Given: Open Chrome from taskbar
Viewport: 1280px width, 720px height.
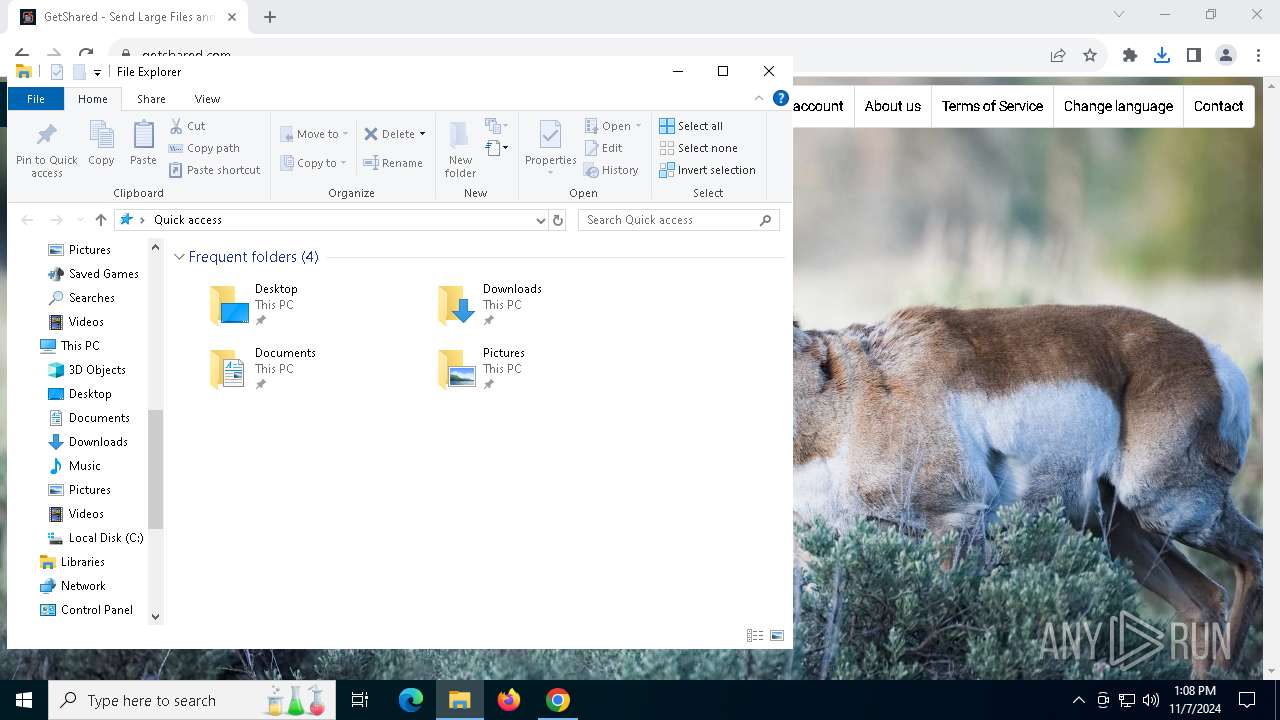Looking at the screenshot, I should click(558, 700).
